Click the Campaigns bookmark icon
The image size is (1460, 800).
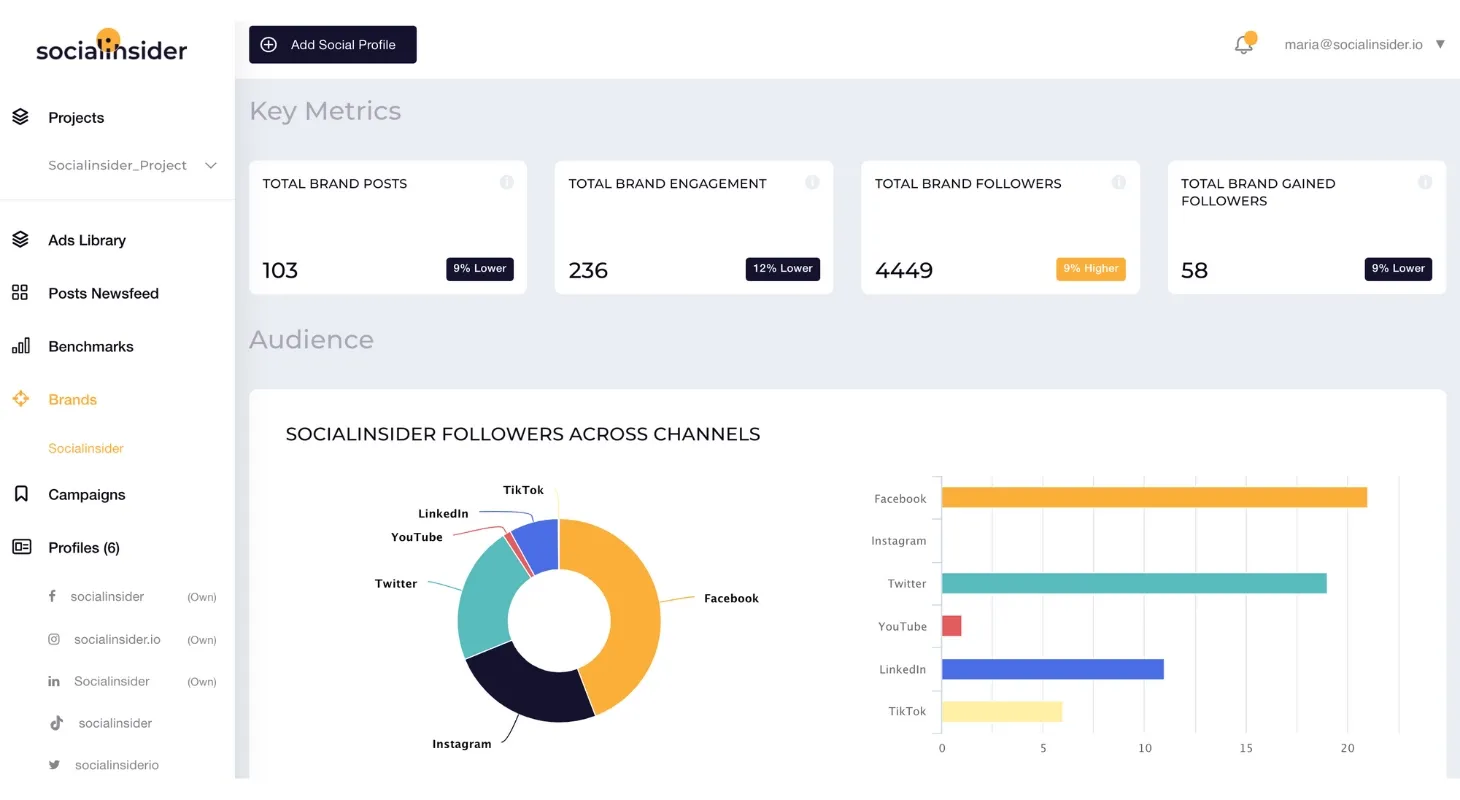21,494
